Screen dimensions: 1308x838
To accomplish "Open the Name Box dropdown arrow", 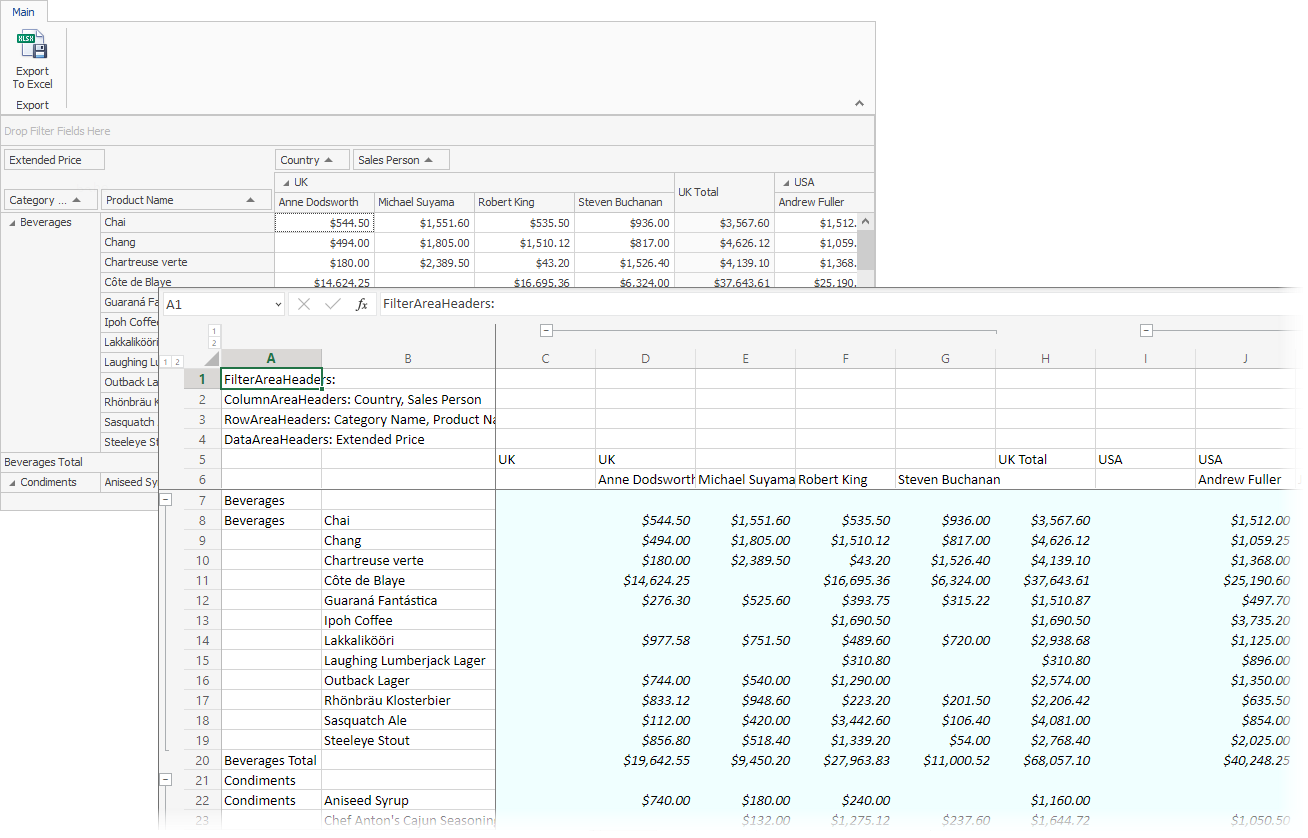I will 277,304.
